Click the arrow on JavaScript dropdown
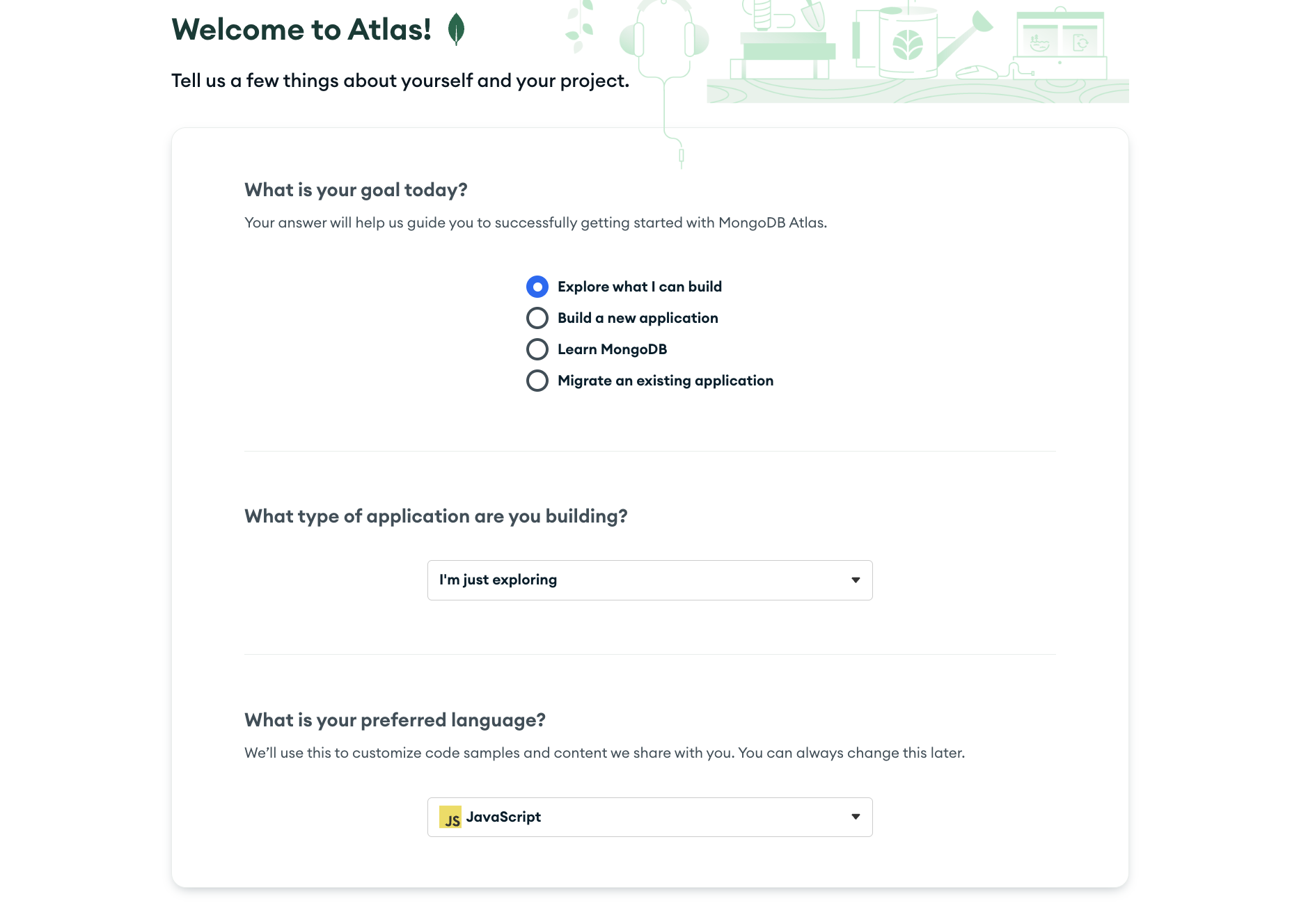1299x924 pixels. [x=856, y=817]
